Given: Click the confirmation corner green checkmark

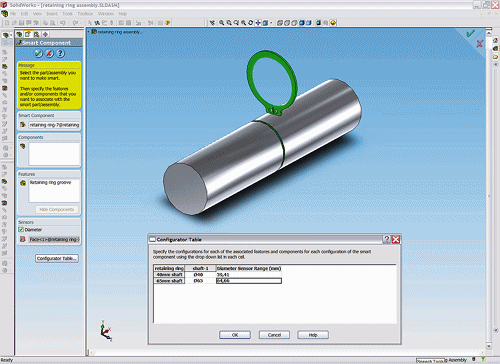Looking at the screenshot, I should (x=470, y=33).
